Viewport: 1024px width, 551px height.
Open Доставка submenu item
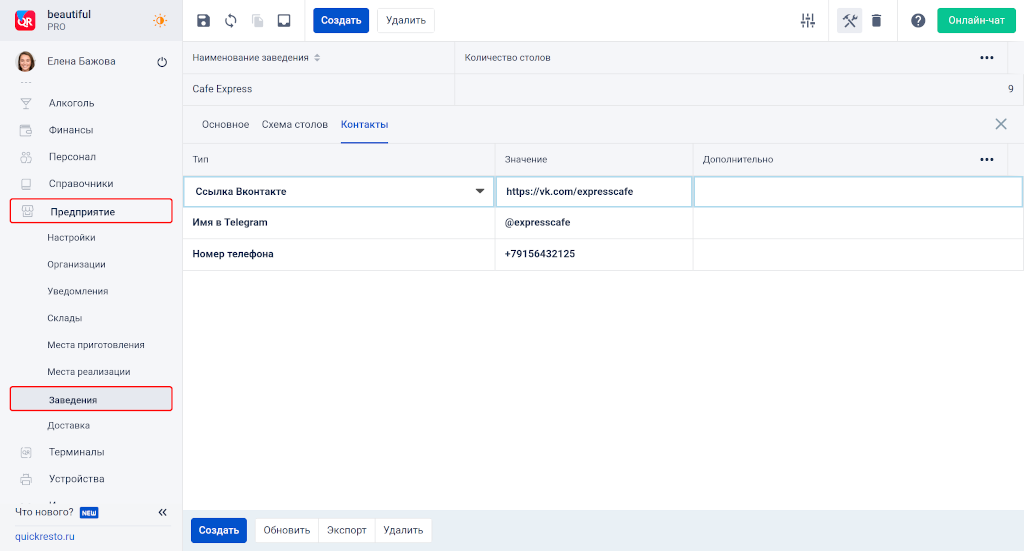69,426
